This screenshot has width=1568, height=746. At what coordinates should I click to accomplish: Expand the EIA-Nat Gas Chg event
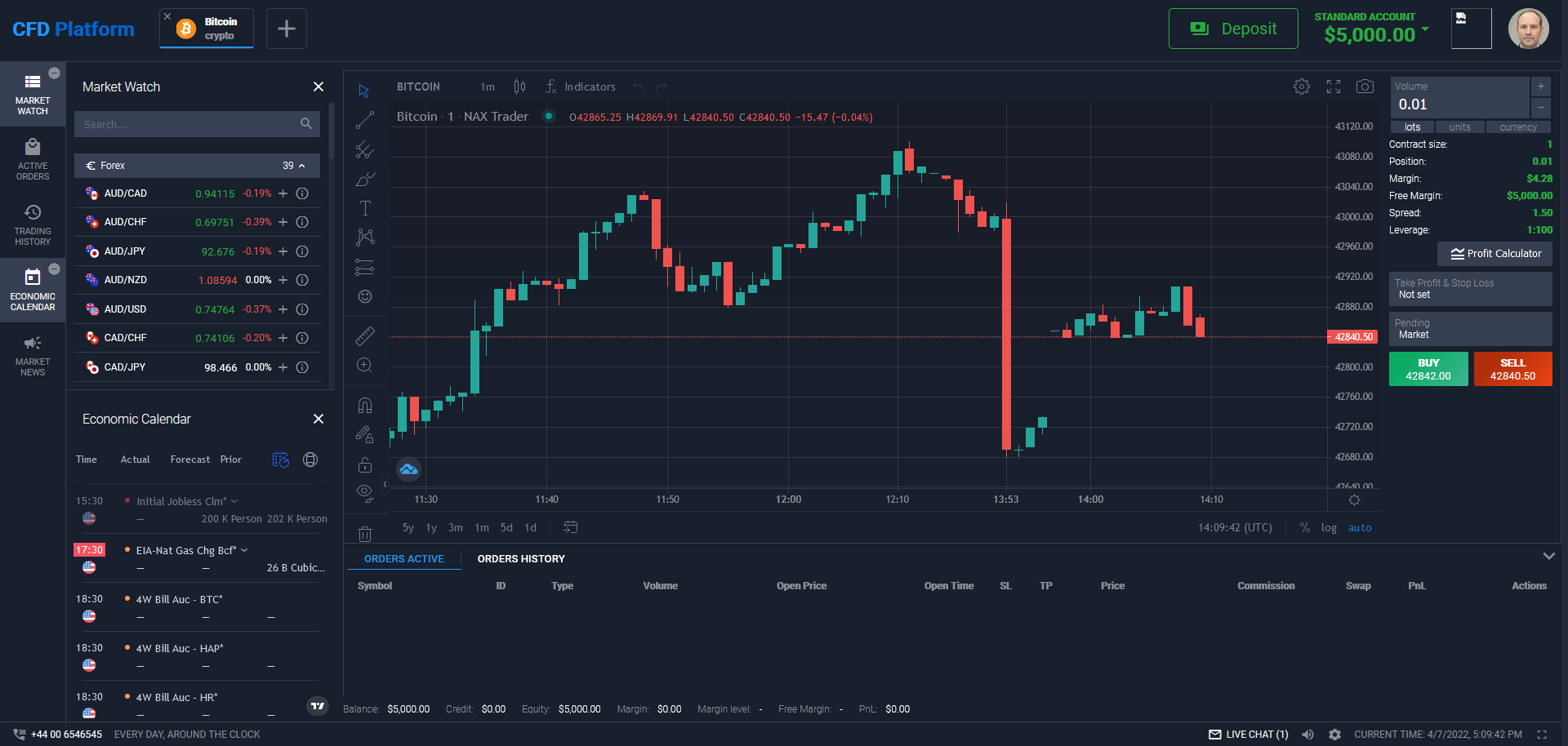(x=244, y=550)
